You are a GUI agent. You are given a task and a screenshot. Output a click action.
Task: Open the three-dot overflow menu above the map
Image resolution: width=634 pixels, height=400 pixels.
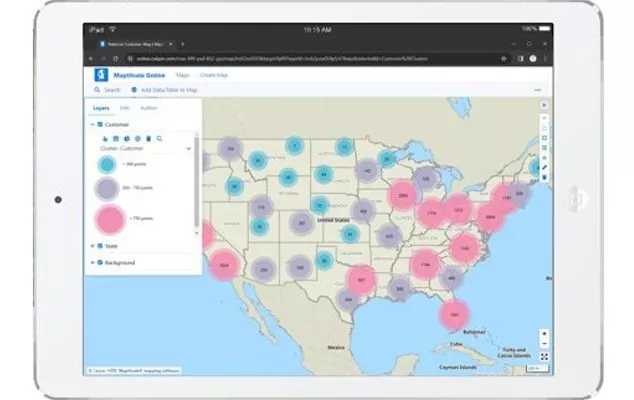(x=538, y=90)
